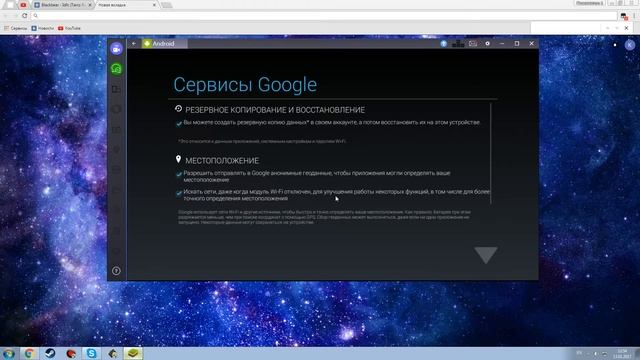Click the 'МЕСТОПОЛОЖЕНИЕ' heading
This screenshot has height=360, width=640.
pyautogui.click(x=222, y=160)
